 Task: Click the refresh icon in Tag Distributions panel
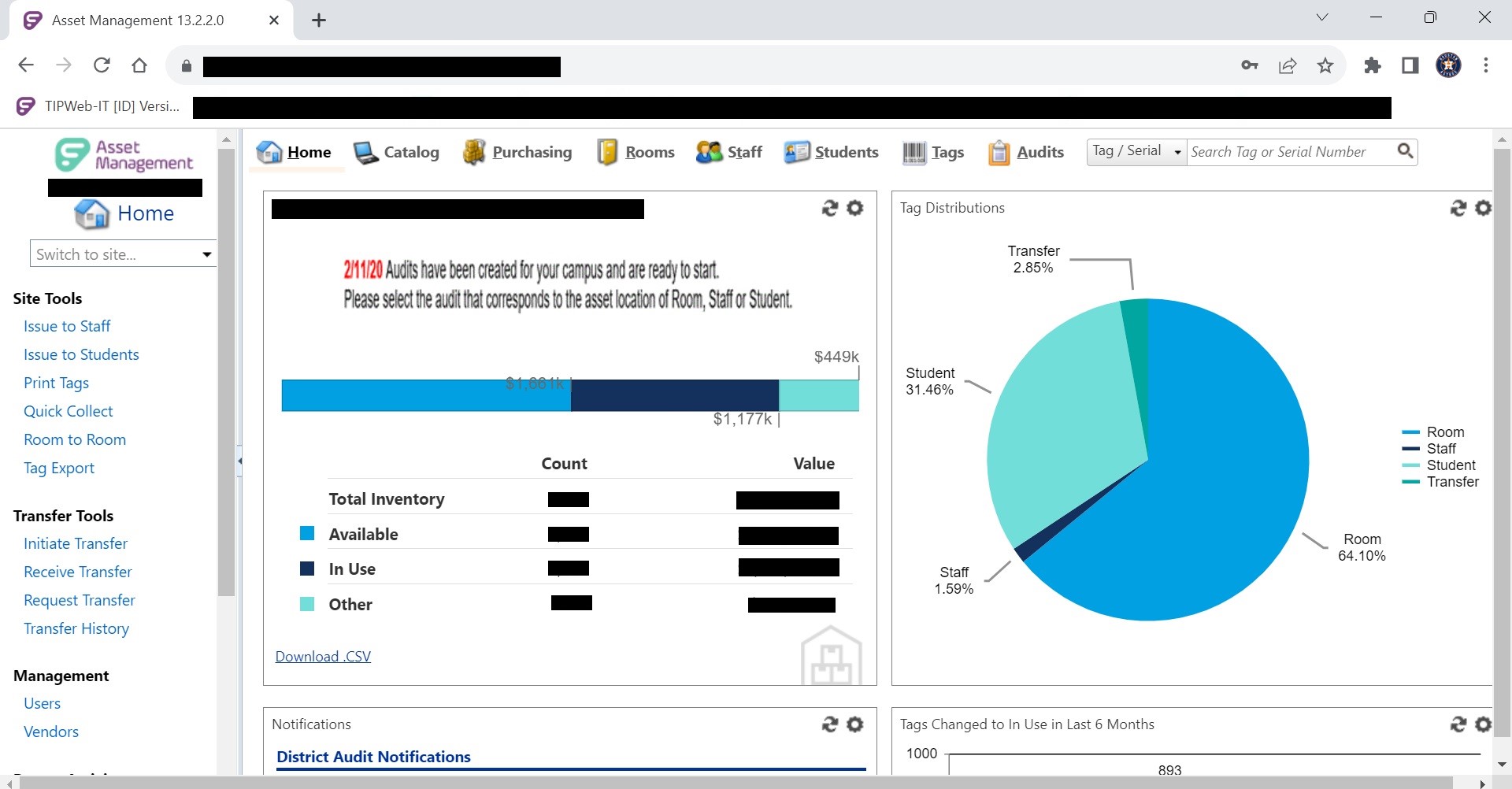tap(1458, 208)
